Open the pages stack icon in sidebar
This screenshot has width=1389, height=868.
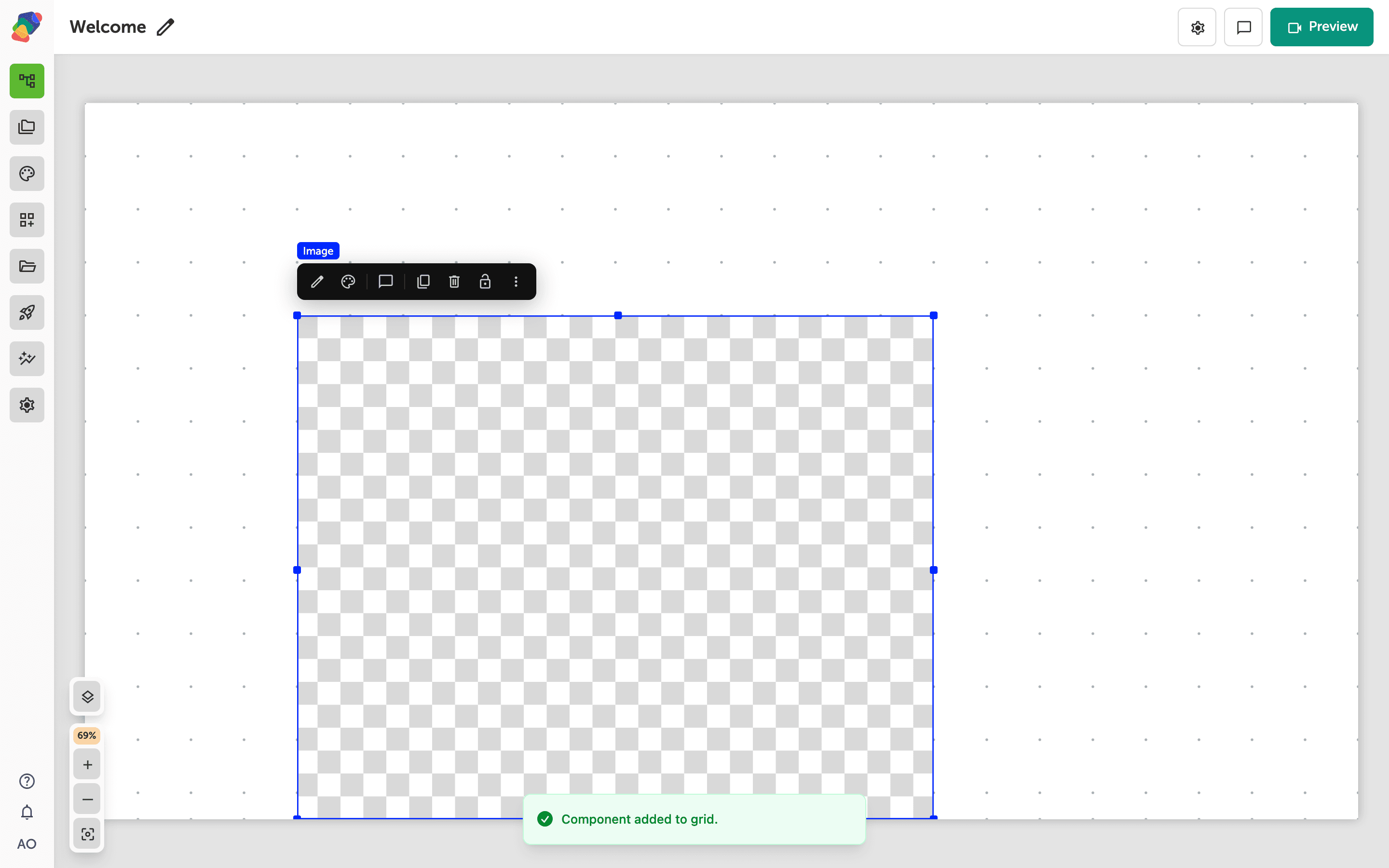pos(27,127)
